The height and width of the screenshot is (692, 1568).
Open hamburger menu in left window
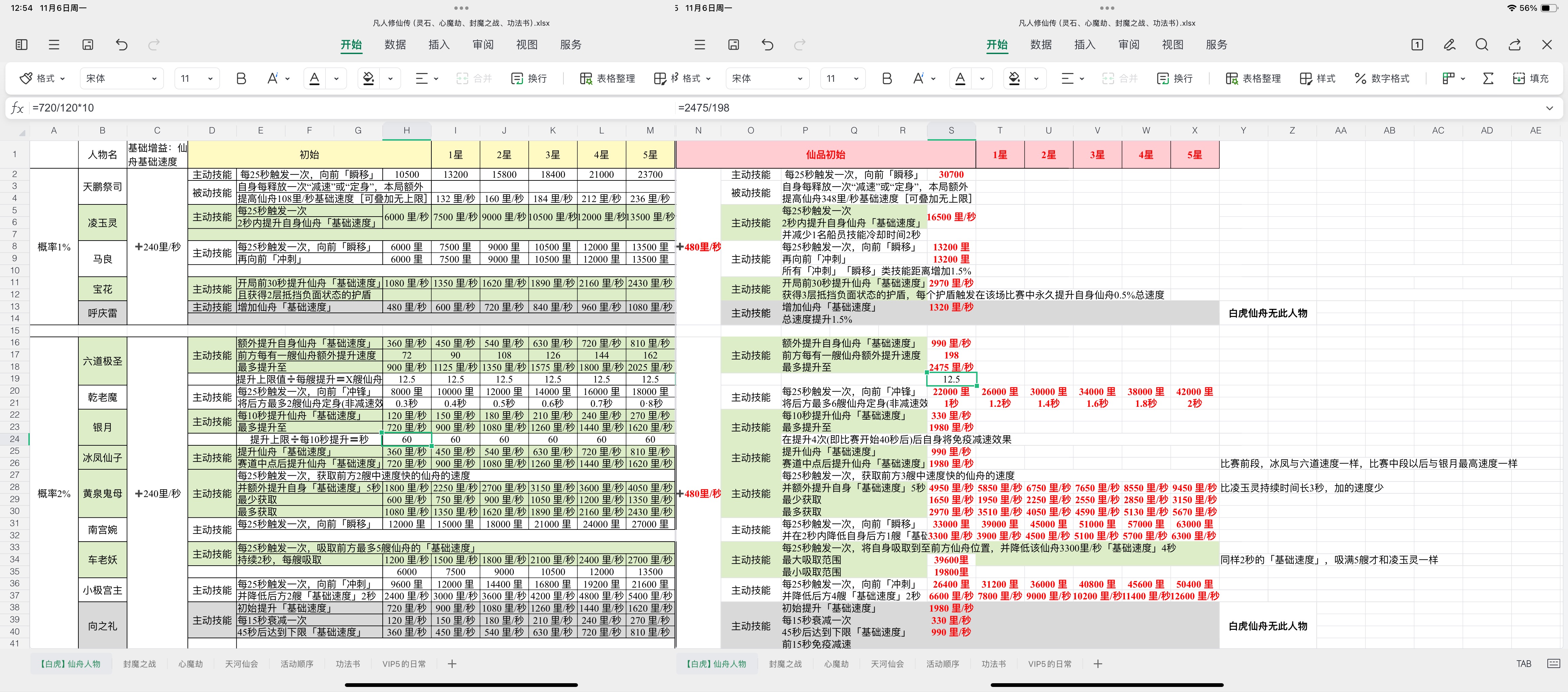tap(54, 44)
